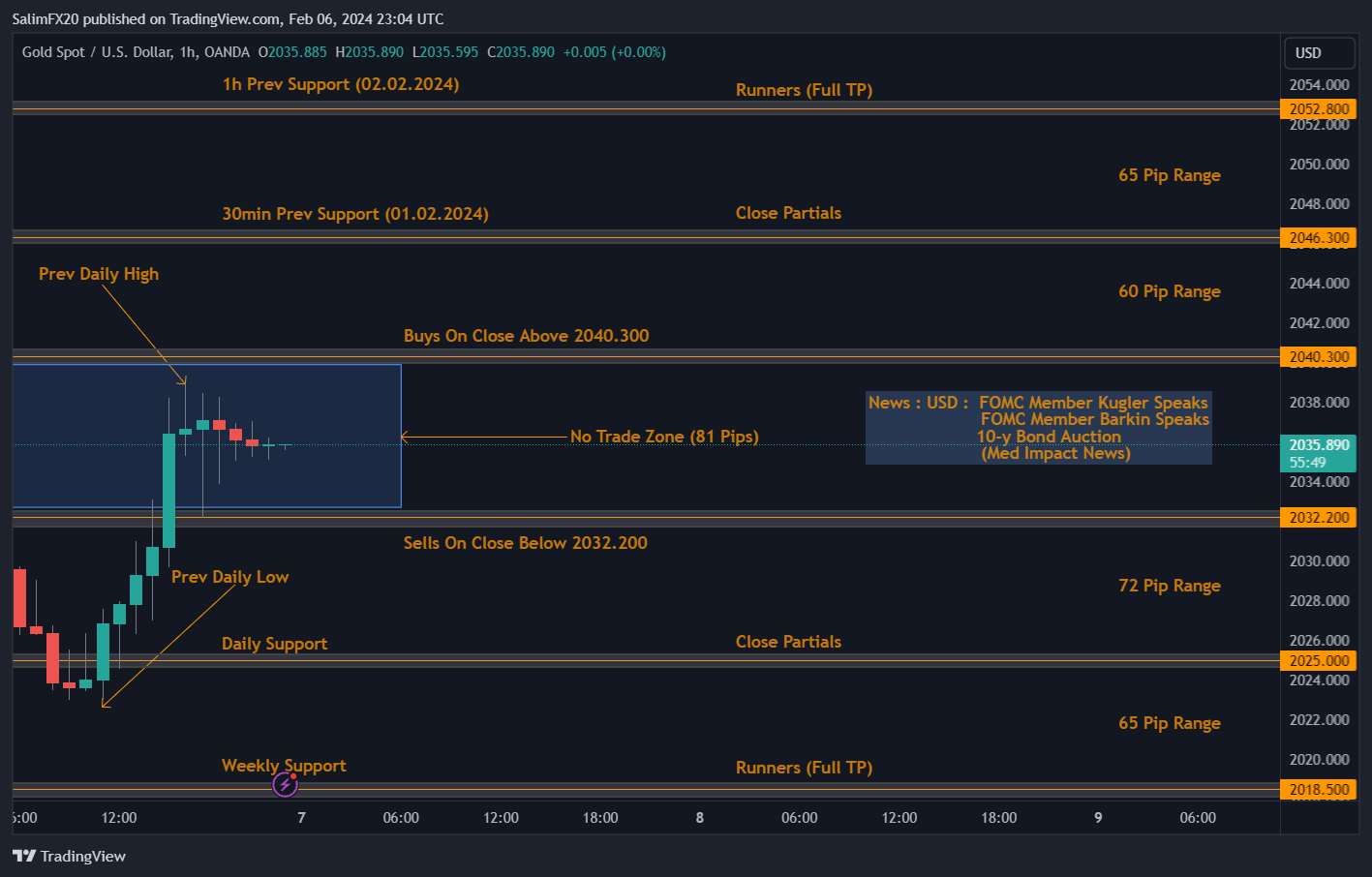Click the 'Weekly Support' label
This screenshot has width=1372, height=877.
[x=284, y=766]
